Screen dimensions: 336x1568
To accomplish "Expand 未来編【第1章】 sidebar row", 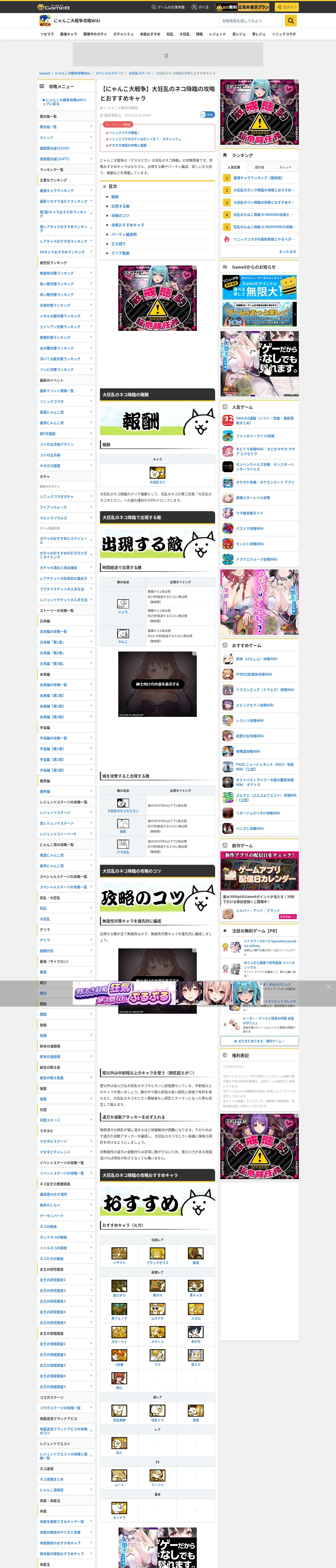I will tap(66, 696).
